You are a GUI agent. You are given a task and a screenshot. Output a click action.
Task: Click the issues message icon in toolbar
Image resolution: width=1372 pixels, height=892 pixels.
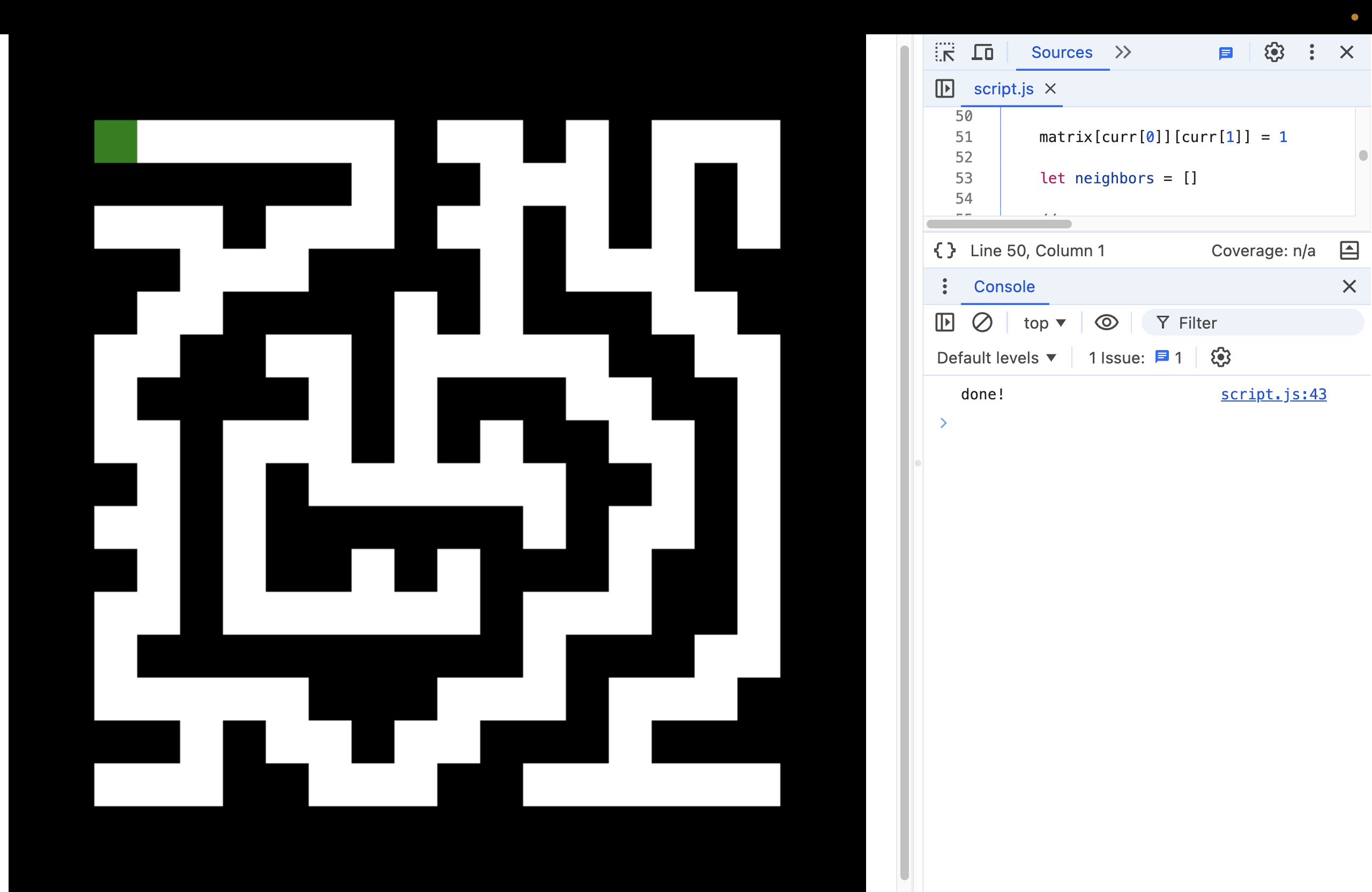point(1226,54)
